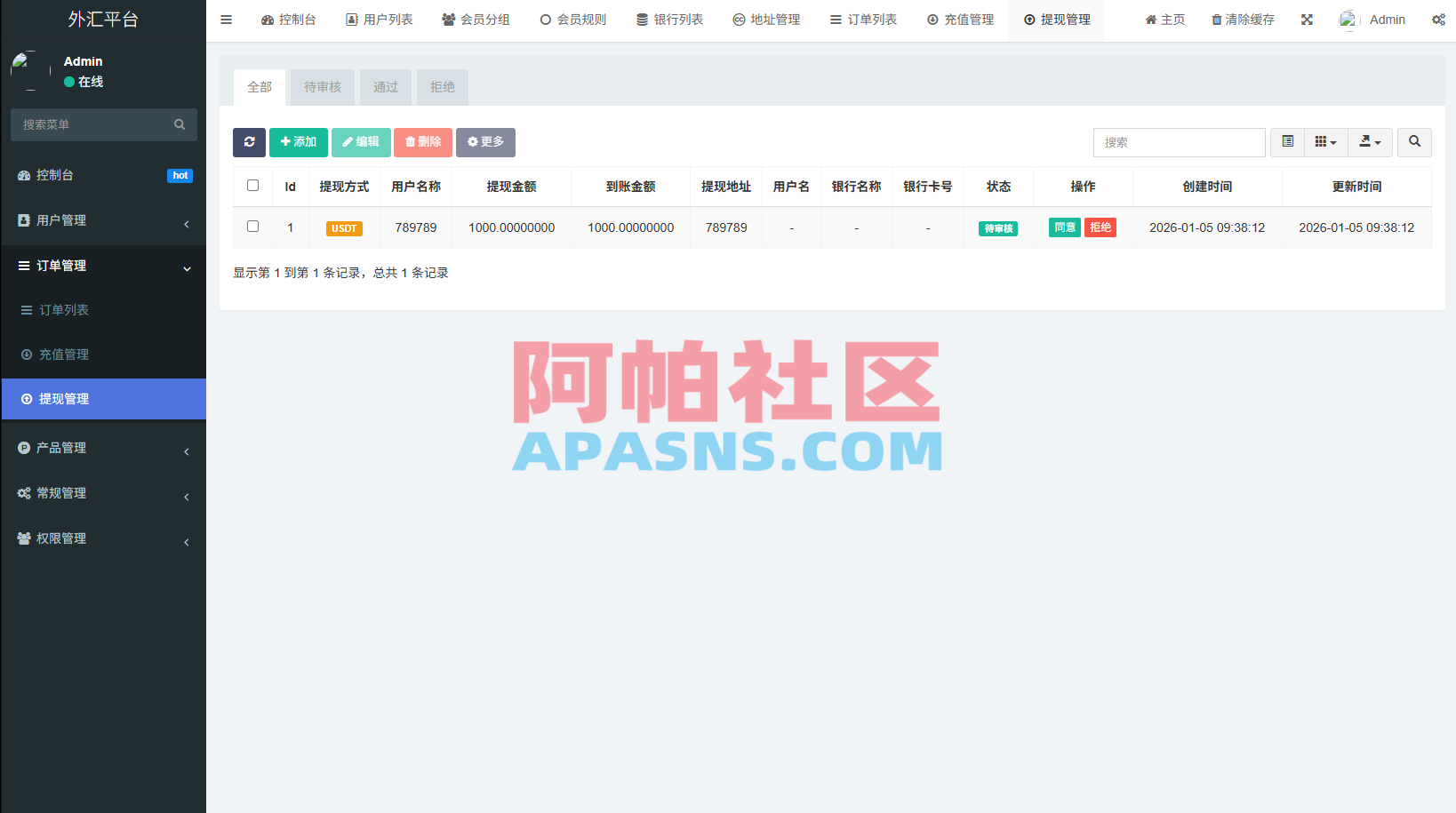Open 充值管理 in the sidebar submenu
This screenshot has width=1456, height=813.
click(x=103, y=355)
